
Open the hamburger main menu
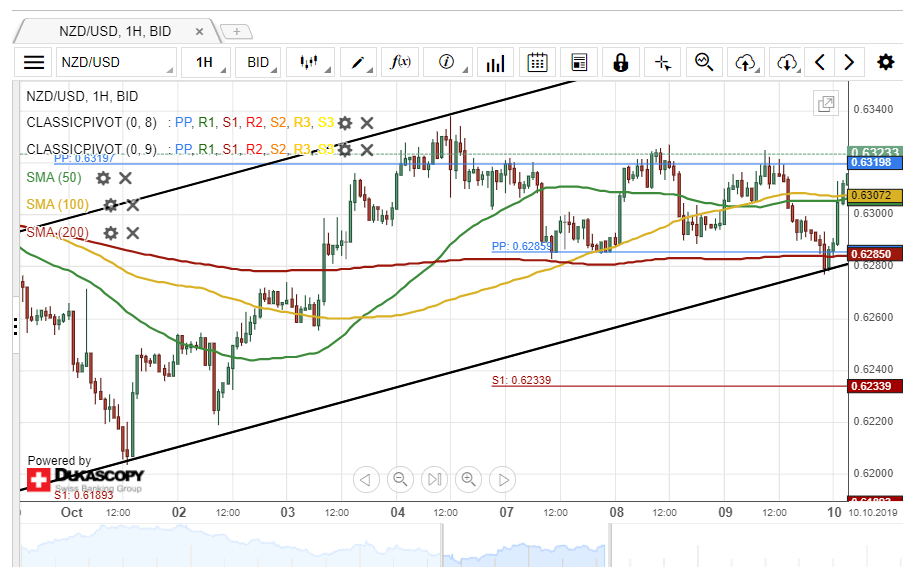(x=34, y=62)
